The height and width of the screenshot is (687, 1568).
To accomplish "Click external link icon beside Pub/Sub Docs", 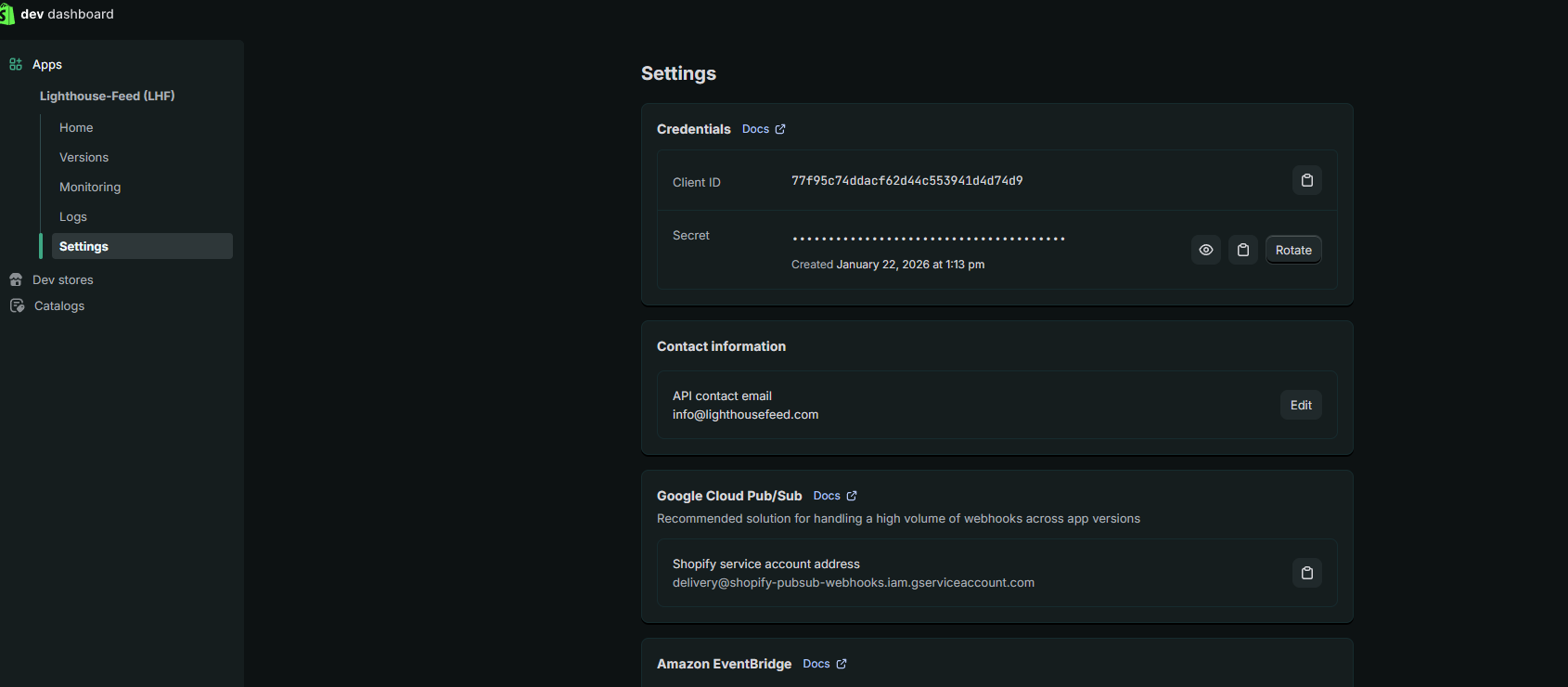I will pyautogui.click(x=852, y=496).
